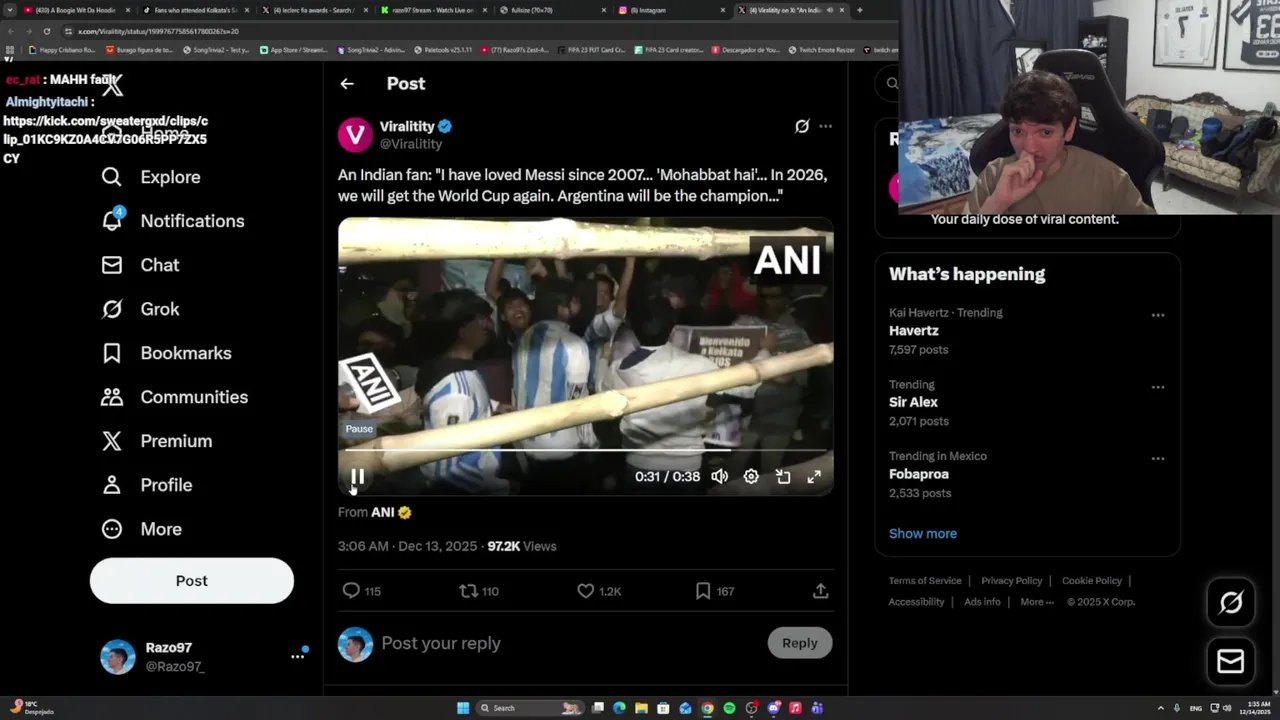Open Bookmarks in the sidebar

click(166, 353)
